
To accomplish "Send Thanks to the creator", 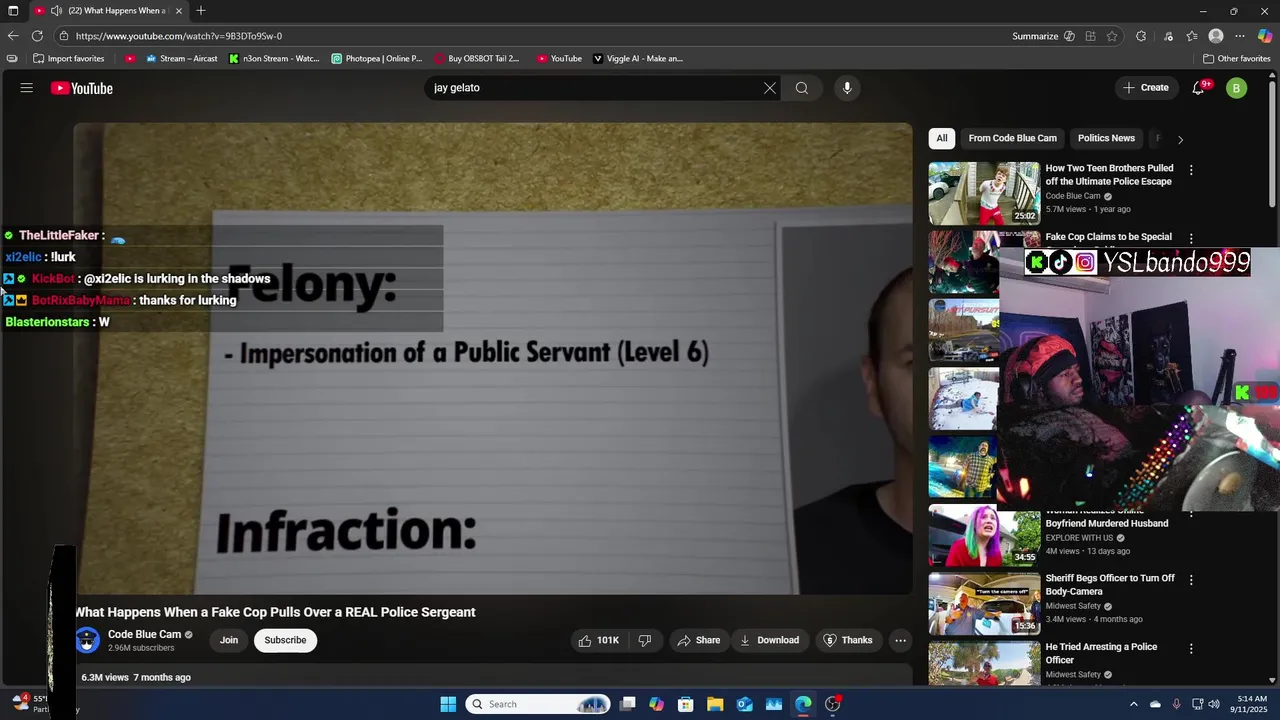I will point(847,640).
